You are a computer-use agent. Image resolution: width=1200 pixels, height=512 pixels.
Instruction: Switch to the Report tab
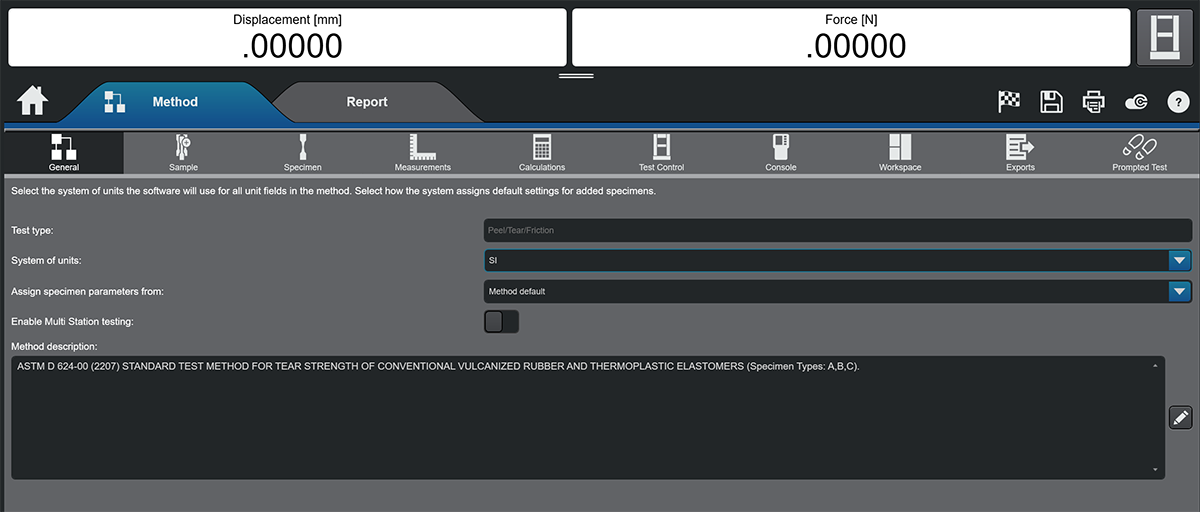(x=367, y=102)
